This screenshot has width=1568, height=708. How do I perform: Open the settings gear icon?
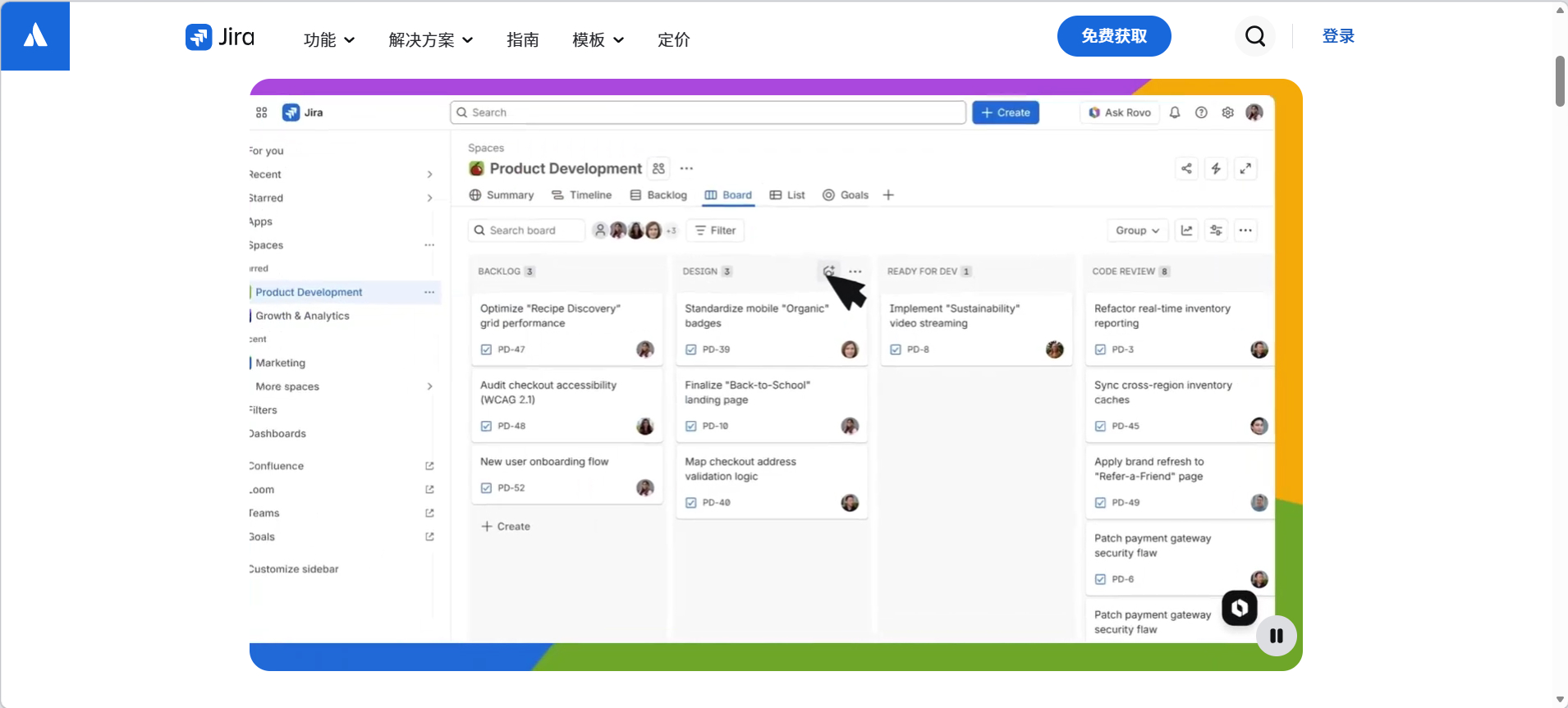coord(1227,112)
